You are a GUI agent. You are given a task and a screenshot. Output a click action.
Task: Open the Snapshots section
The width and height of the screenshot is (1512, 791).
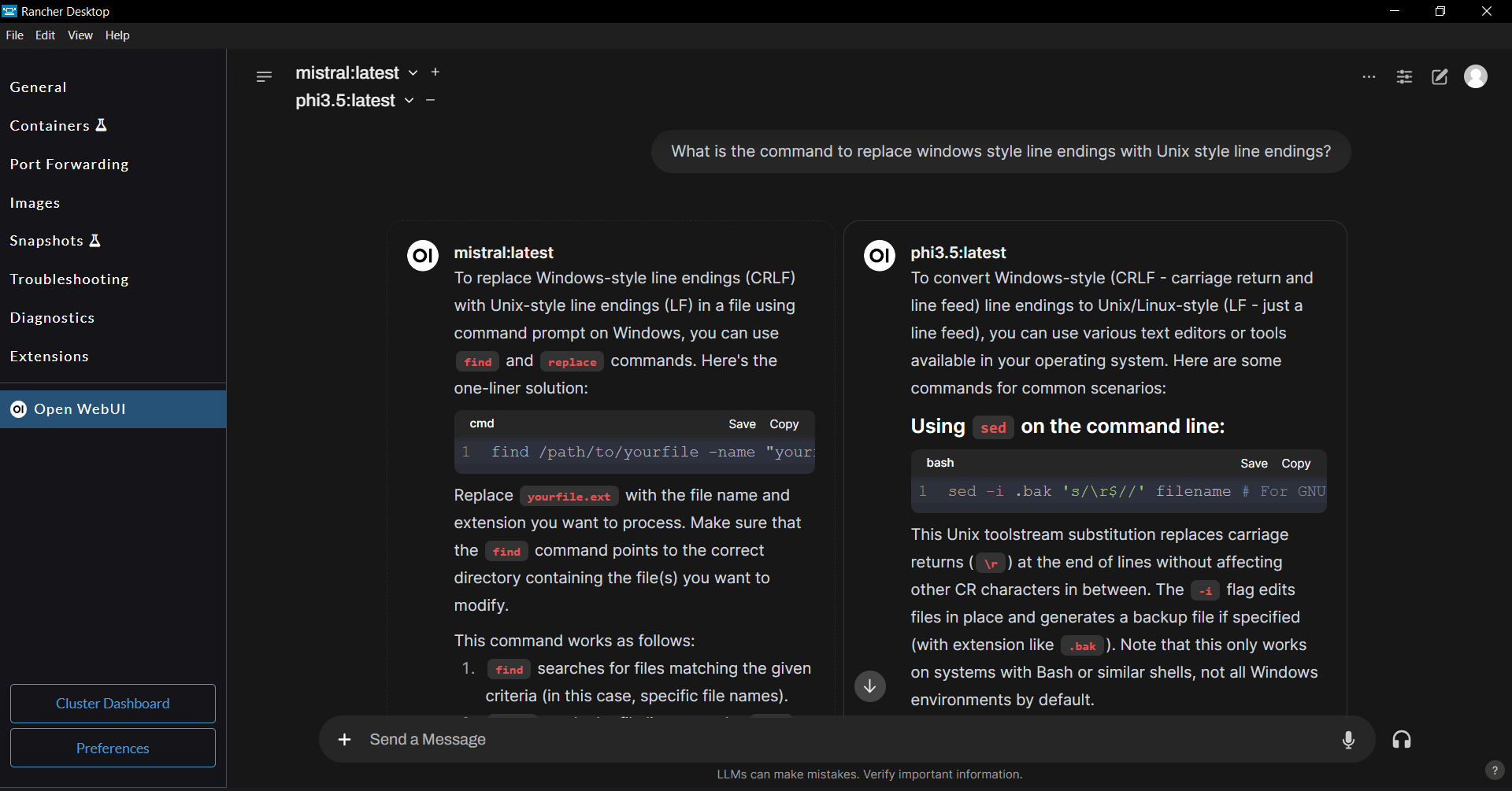[x=113, y=241]
